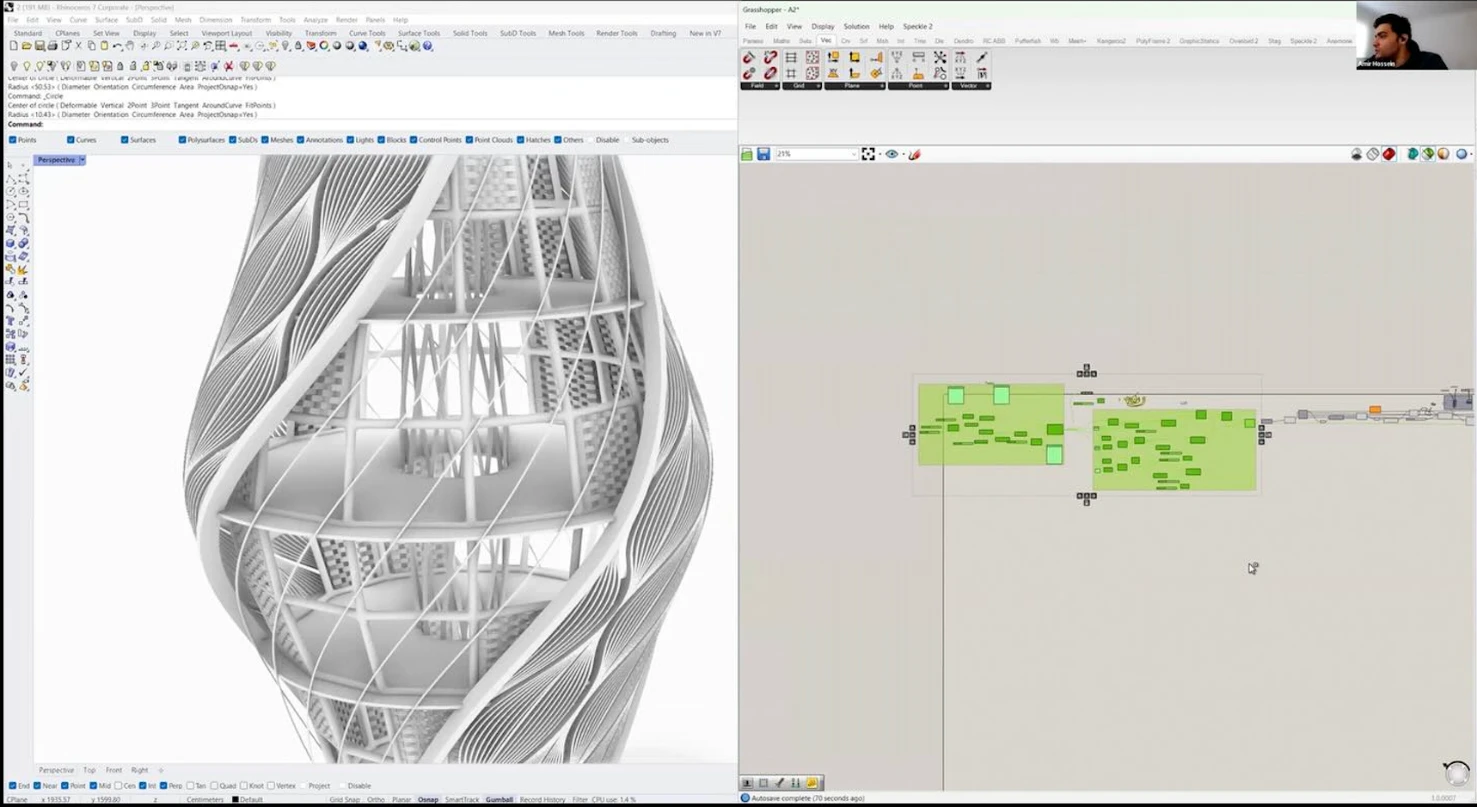Open the Grasshopper sketch brush tool
The image size is (1477, 807).
pos(914,154)
